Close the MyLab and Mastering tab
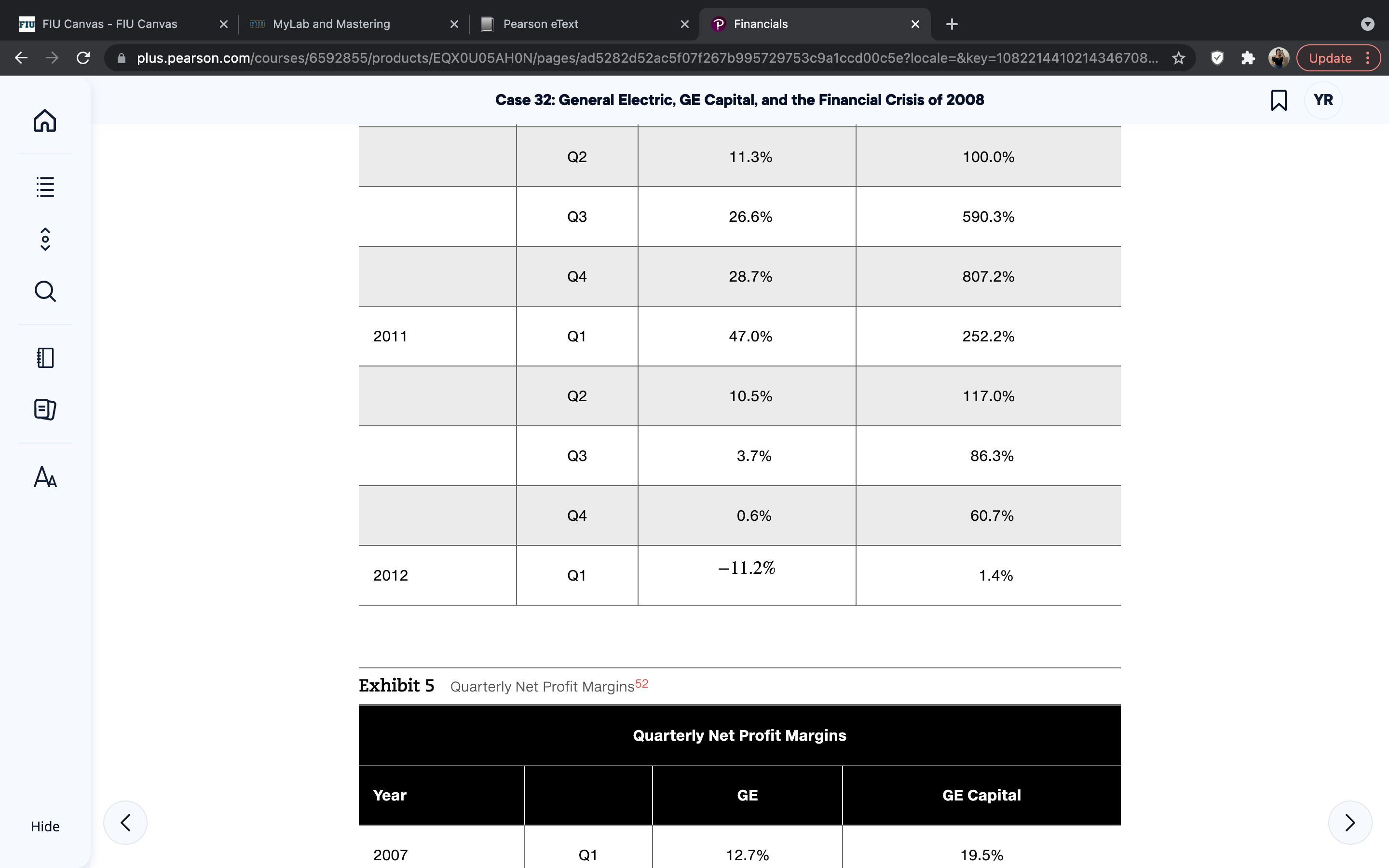This screenshot has height=868, width=1389. (454, 24)
